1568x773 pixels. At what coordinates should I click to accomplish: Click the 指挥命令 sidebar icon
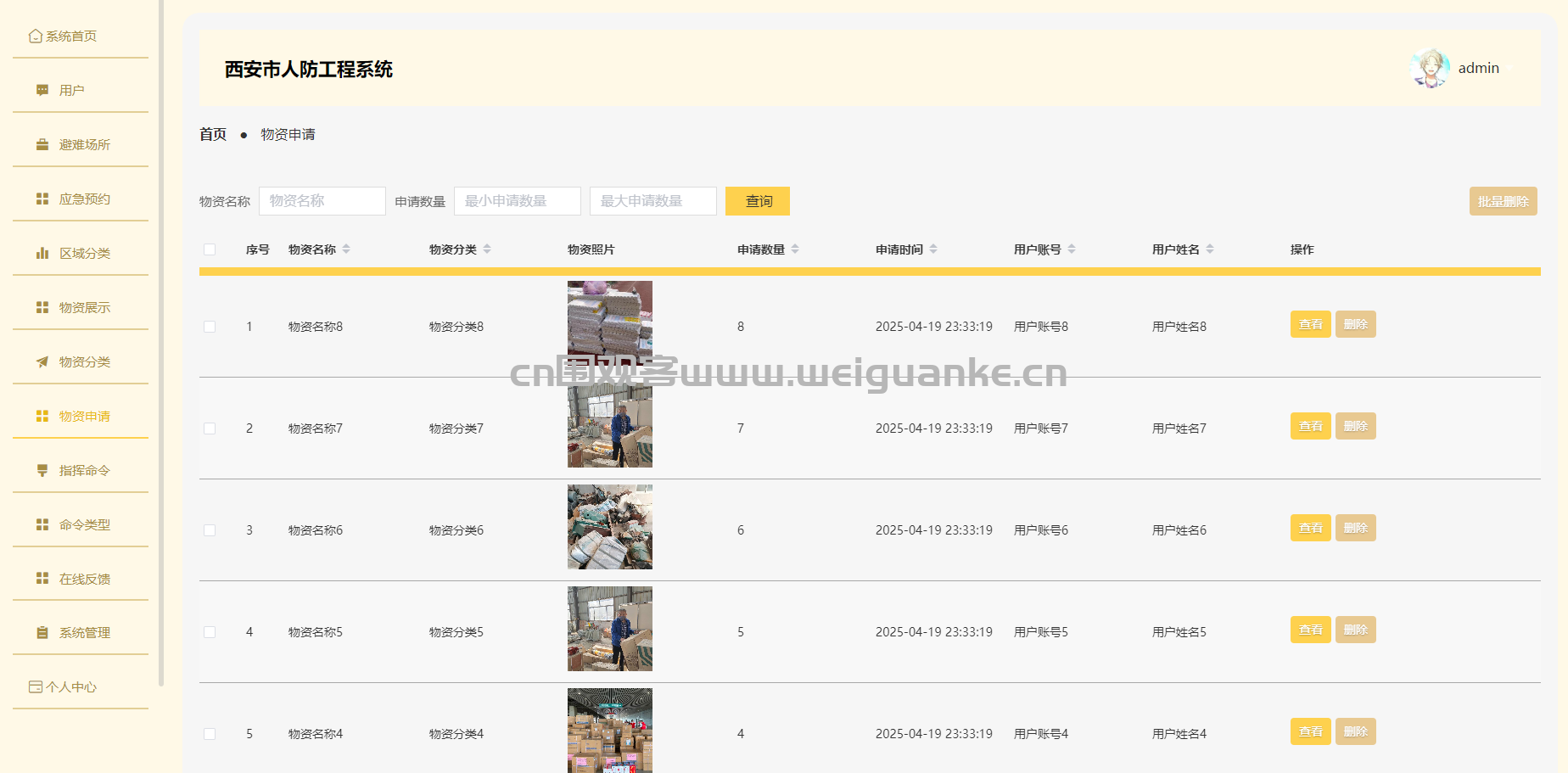(42, 471)
